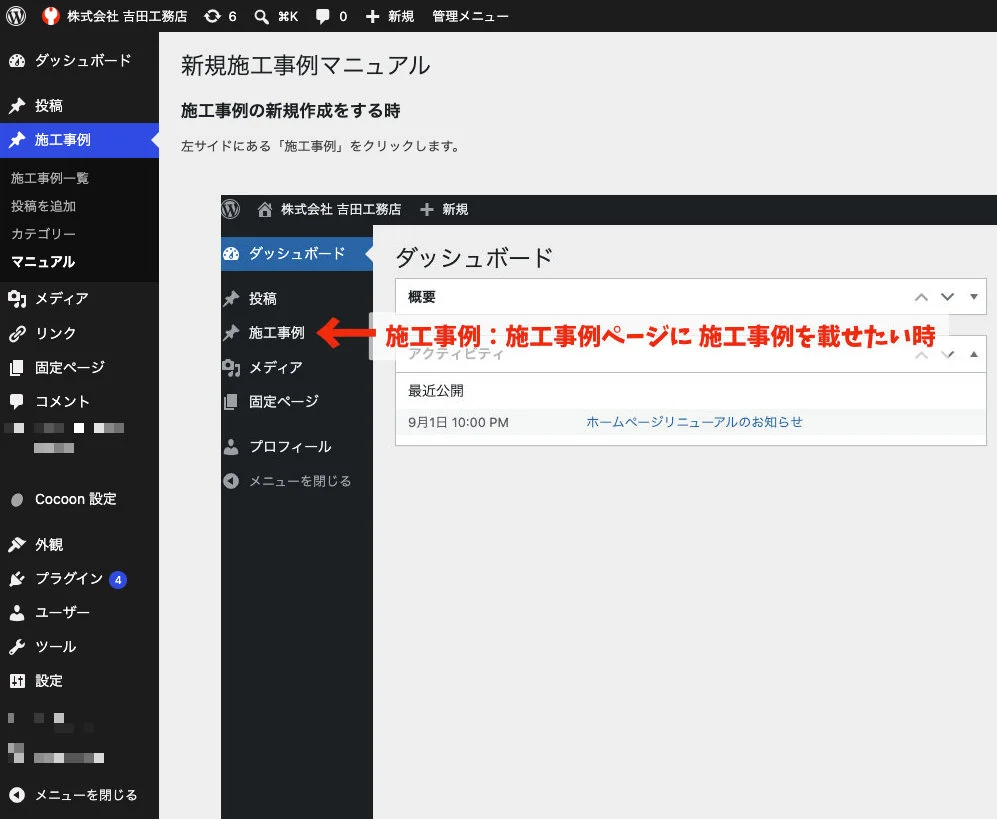Move 概要 panel down with down chevron
The image size is (997, 819).
(947, 297)
